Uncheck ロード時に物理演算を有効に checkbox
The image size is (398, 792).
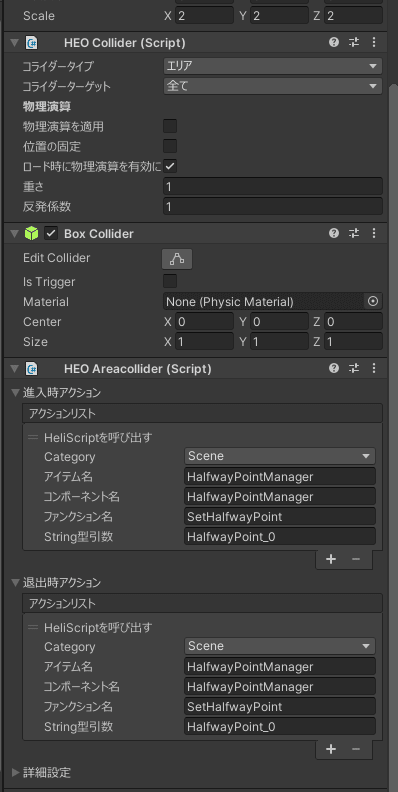tap(170, 166)
